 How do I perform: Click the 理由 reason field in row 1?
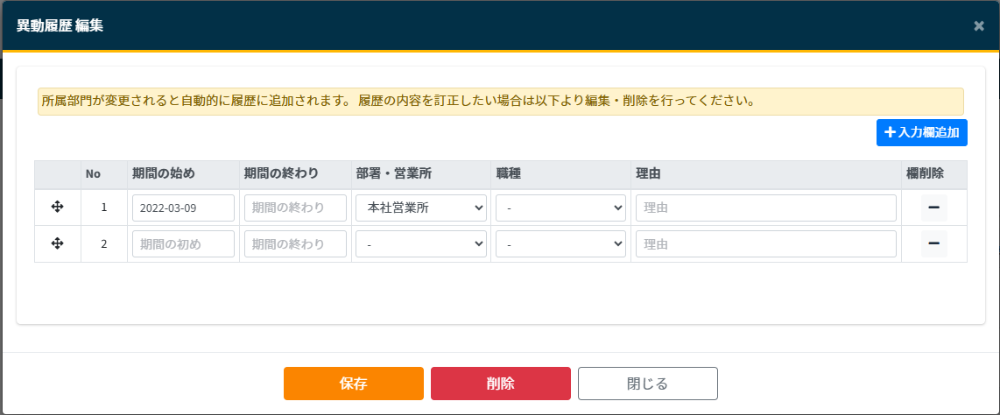765,208
